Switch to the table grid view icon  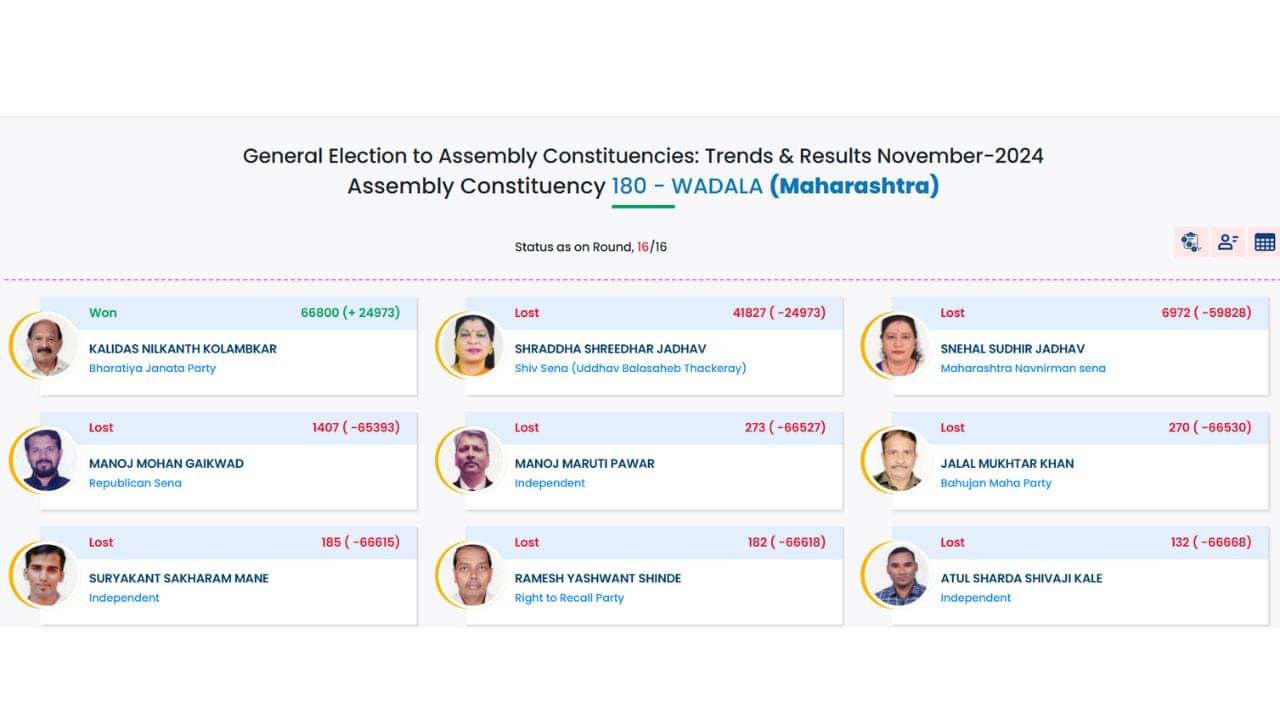1265,242
